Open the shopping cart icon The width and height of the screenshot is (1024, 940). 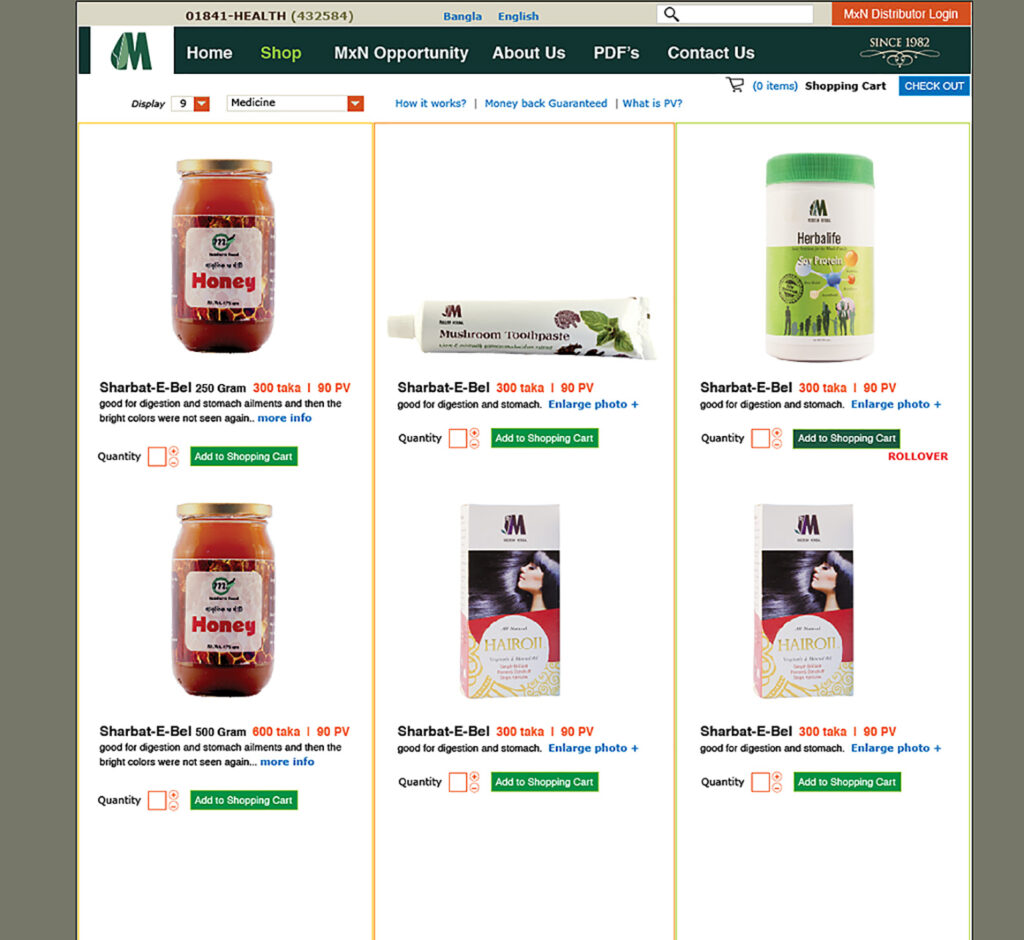(x=735, y=85)
